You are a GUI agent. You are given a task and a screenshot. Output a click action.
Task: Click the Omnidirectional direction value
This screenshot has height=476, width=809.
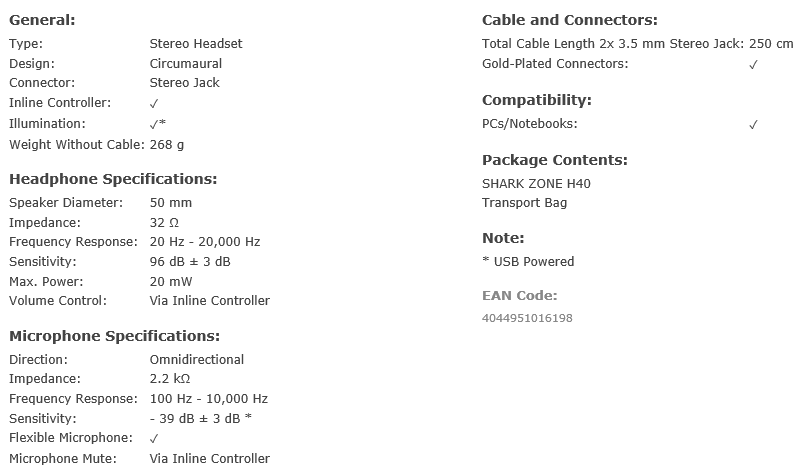[x=197, y=359]
